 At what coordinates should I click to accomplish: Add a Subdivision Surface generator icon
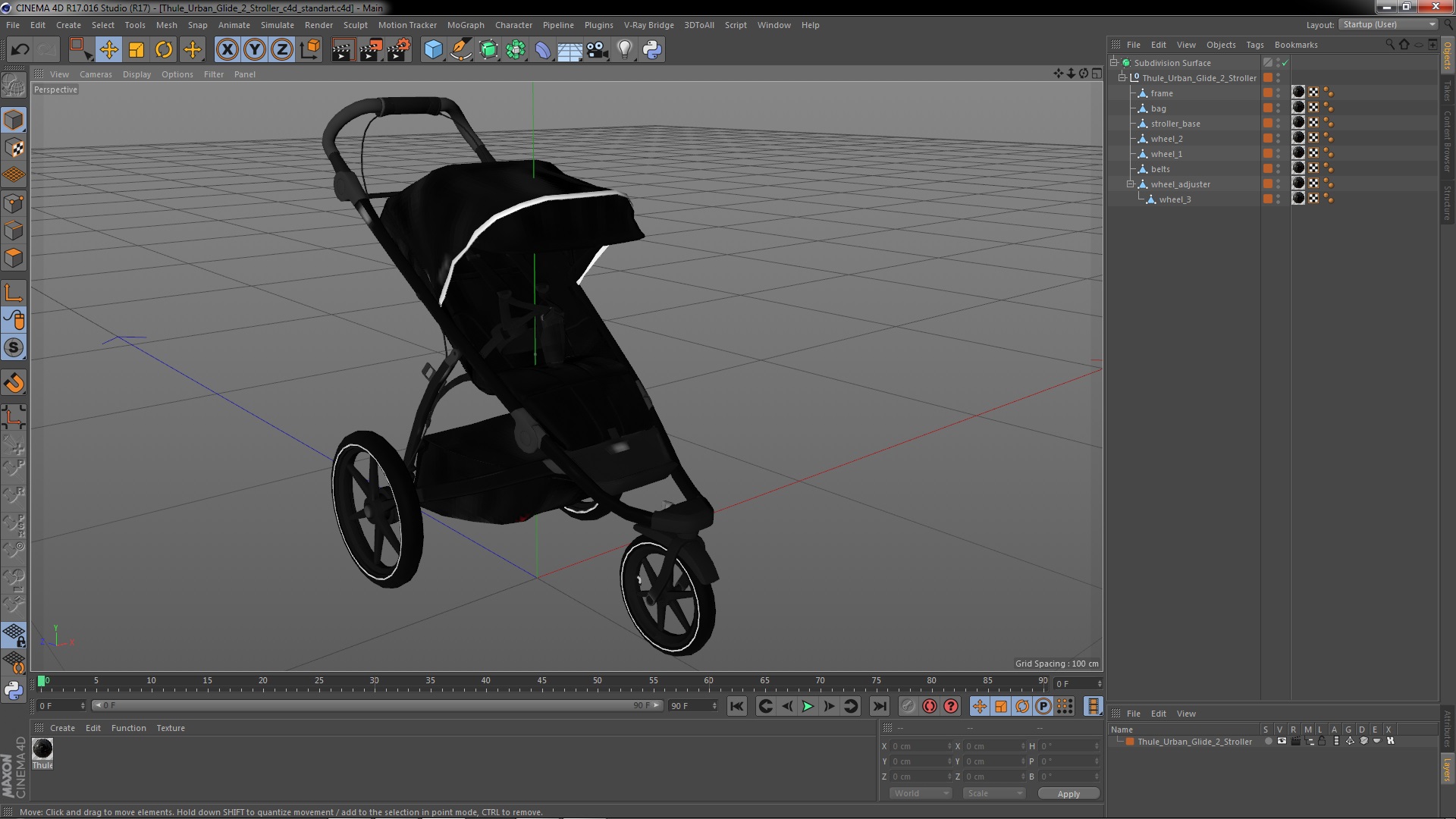point(488,50)
